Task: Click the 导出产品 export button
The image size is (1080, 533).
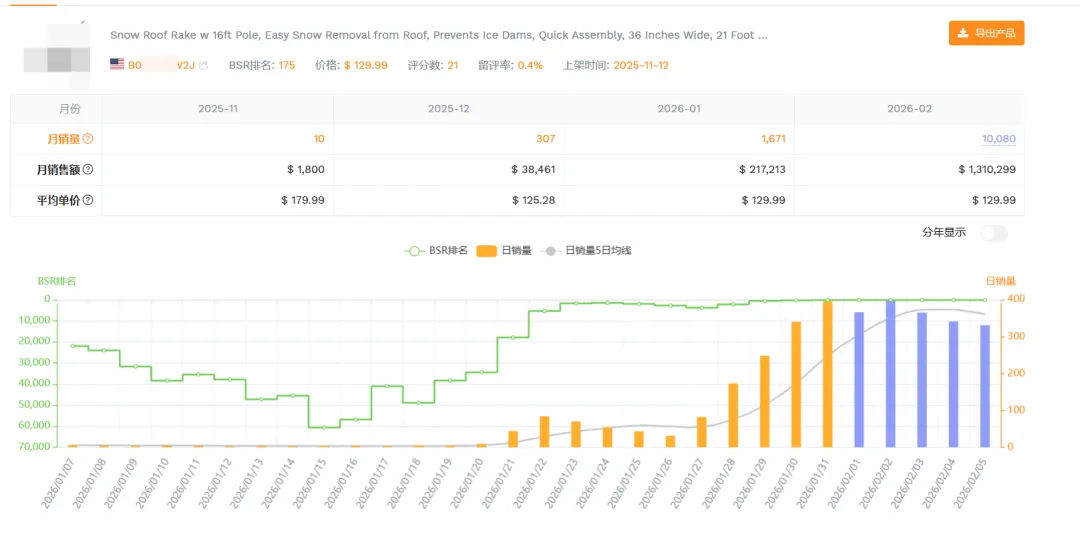Action: 986,33
